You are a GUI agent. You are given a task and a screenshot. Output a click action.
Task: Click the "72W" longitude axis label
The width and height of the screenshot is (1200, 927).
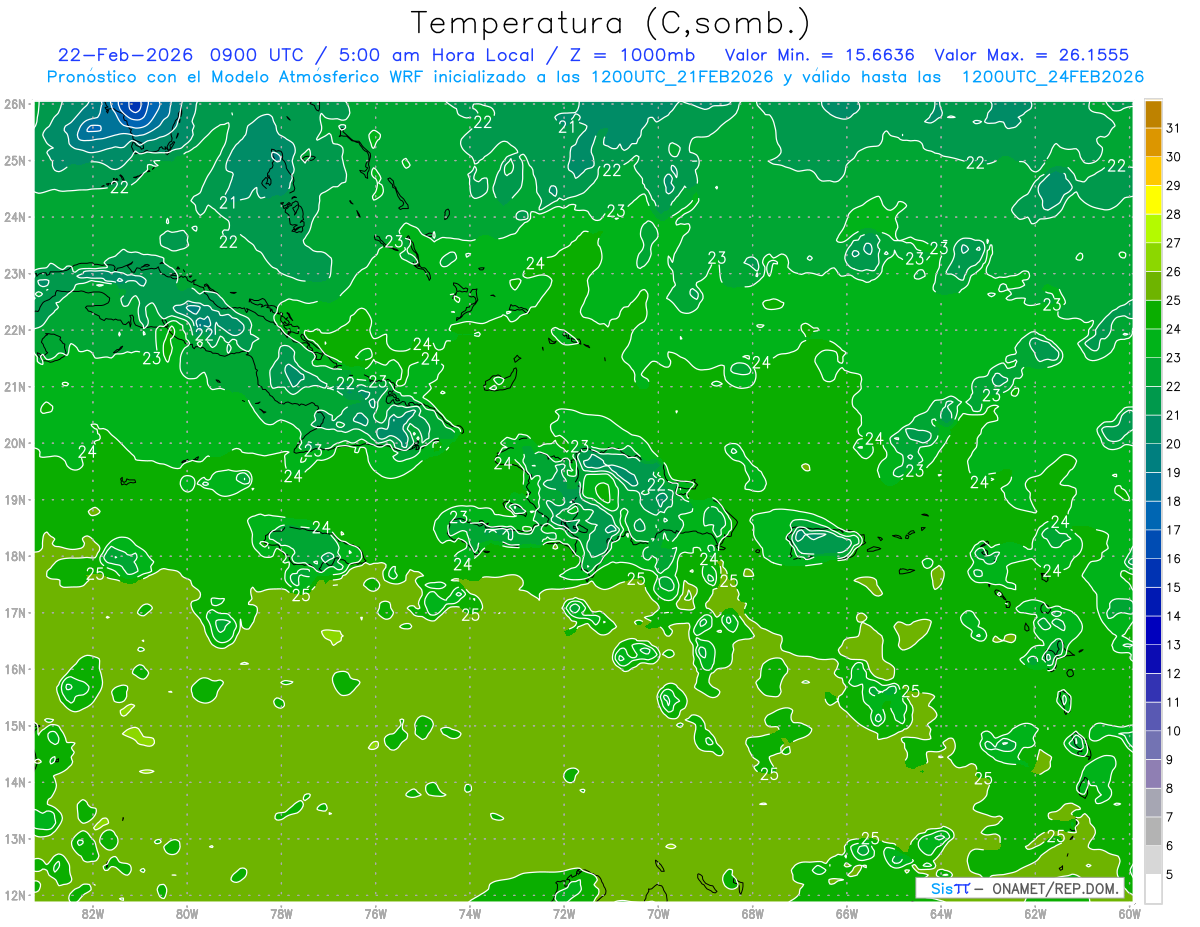pyautogui.click(x=564, y=913)
